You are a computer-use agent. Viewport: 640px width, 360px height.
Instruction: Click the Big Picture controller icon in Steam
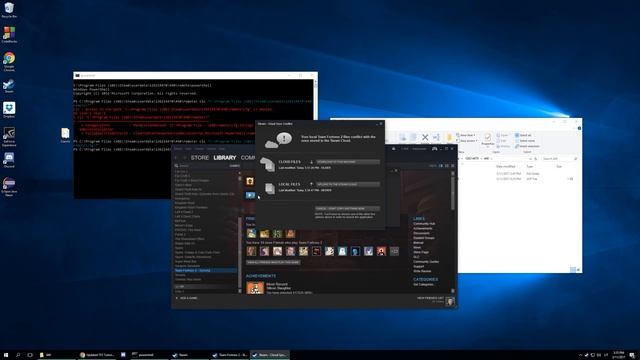tap(435, 149)
